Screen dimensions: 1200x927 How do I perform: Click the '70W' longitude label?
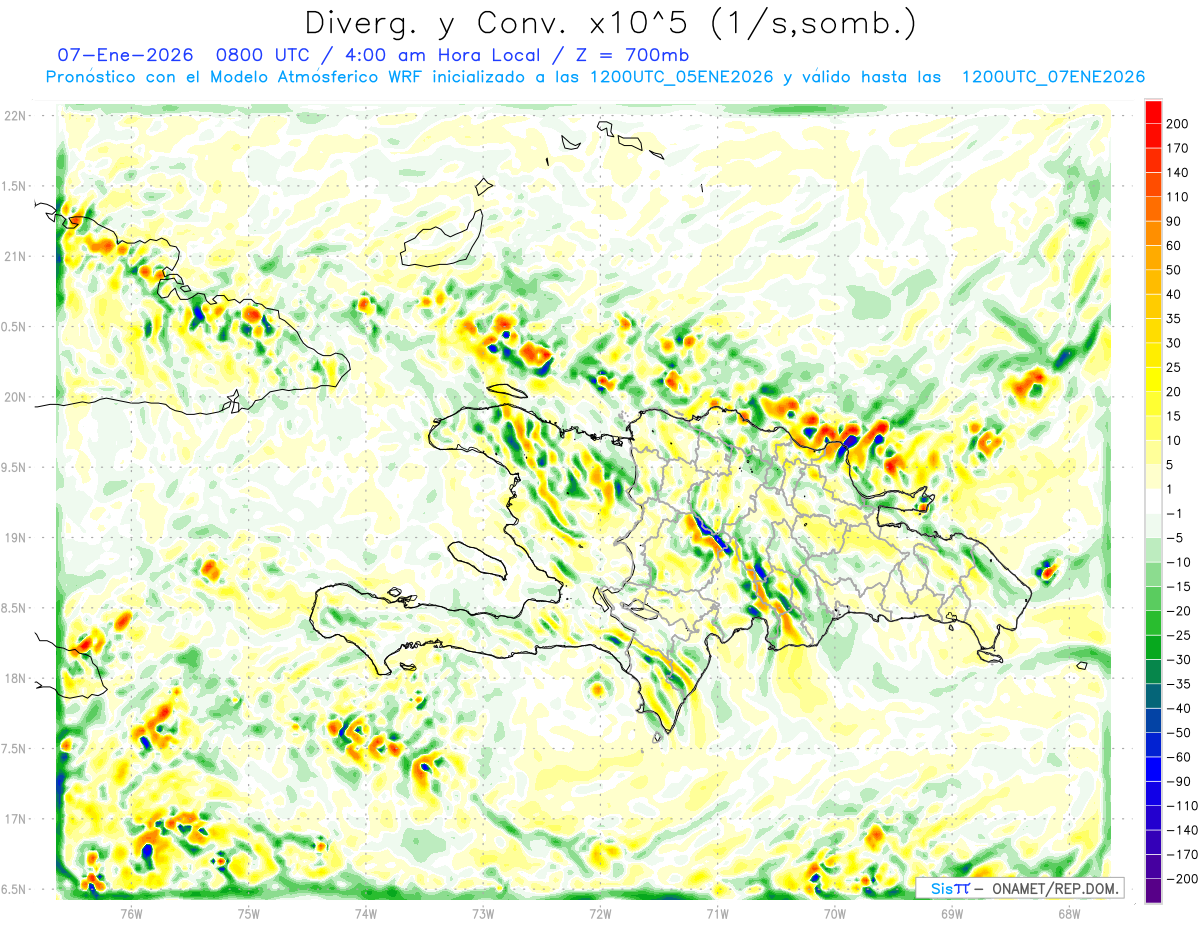click(x=835, y=914)
